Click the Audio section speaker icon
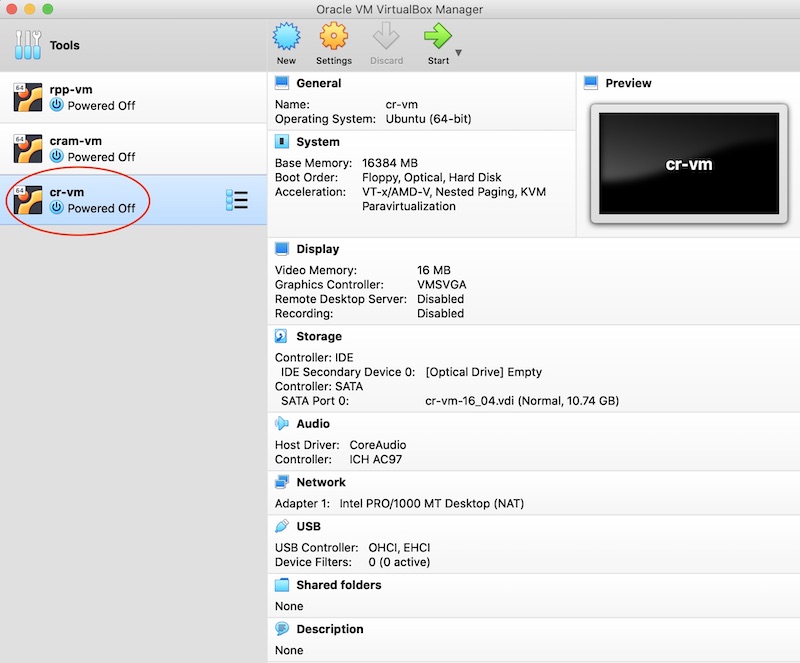The image size is (800, 663). click(282, 424)
